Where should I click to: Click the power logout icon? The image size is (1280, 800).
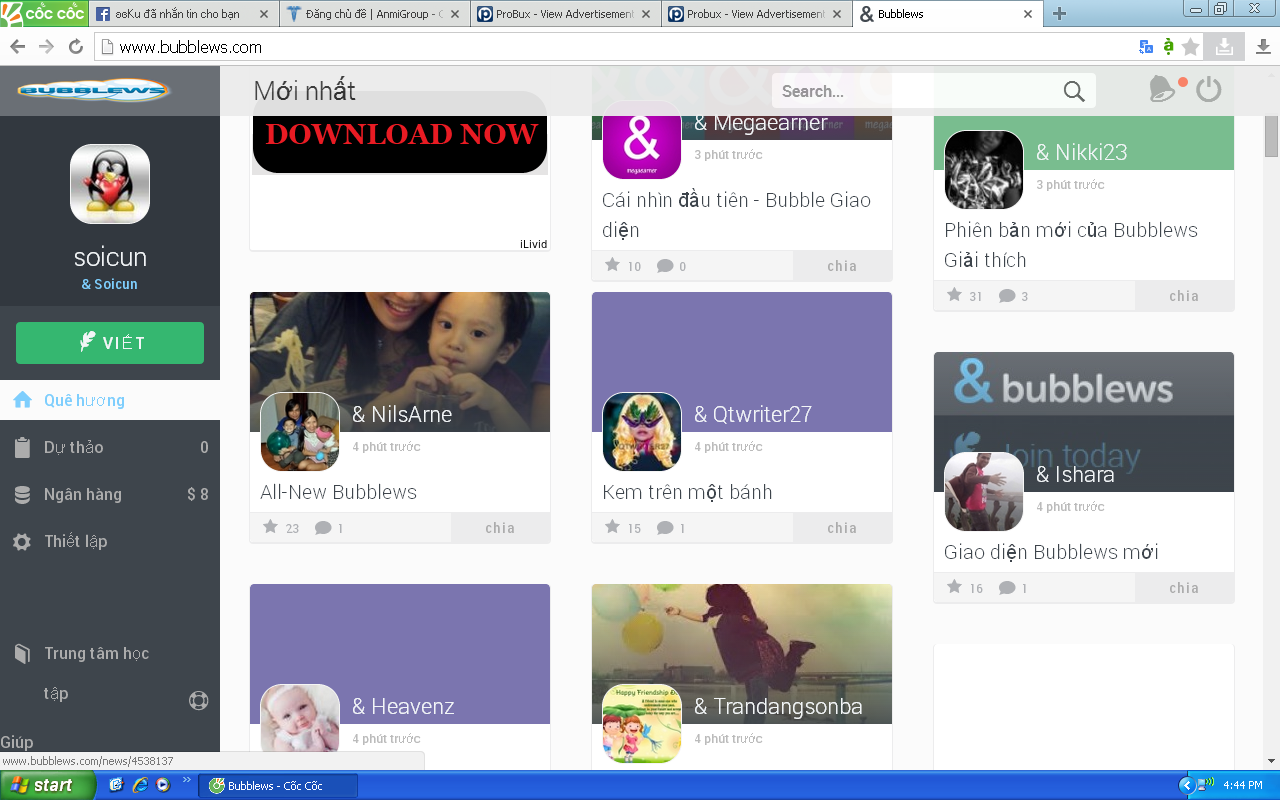pyautogui.click(x=1209, y=90)
